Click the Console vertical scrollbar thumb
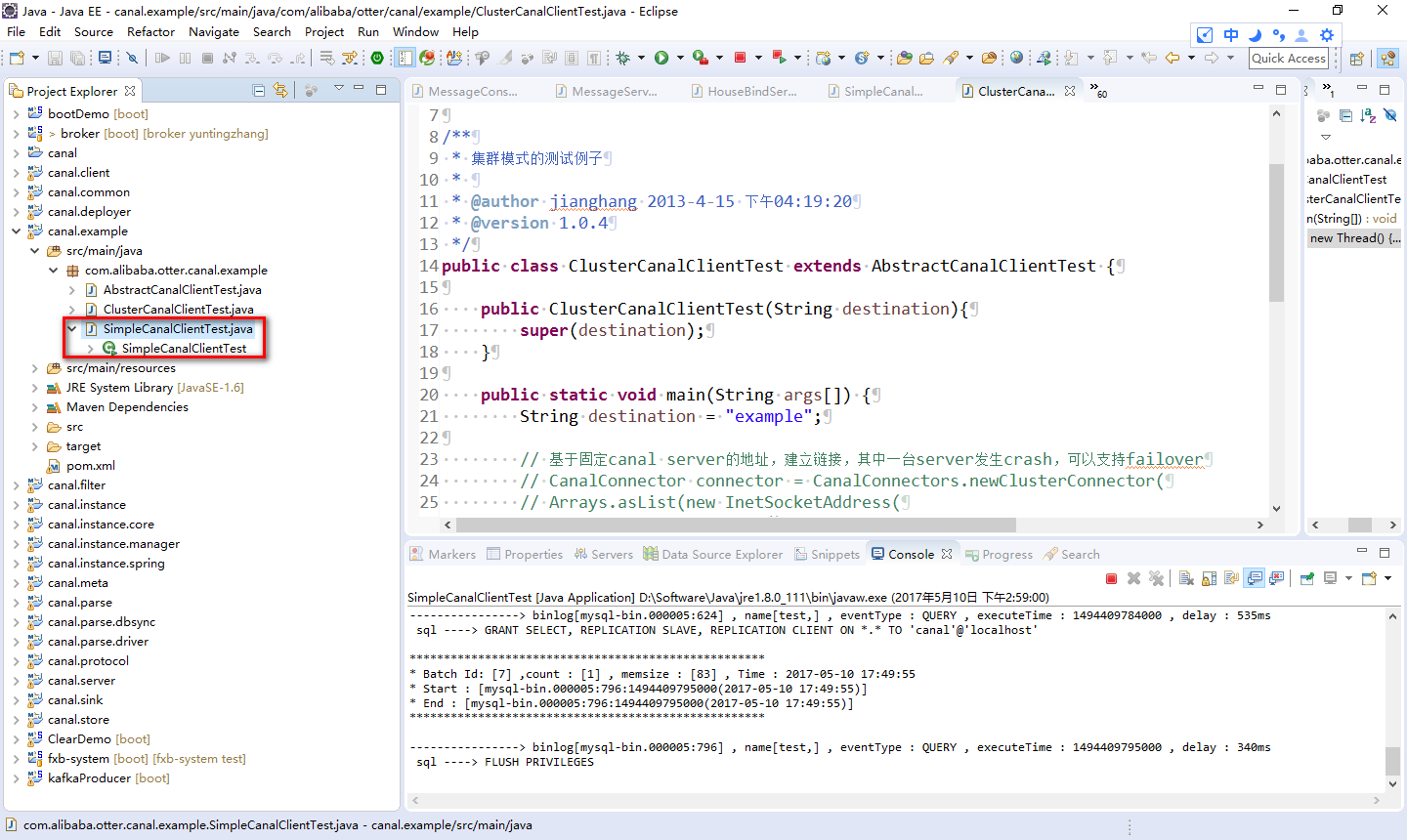This screenshot has height=840, width=1407. [x=1392, y=760]
